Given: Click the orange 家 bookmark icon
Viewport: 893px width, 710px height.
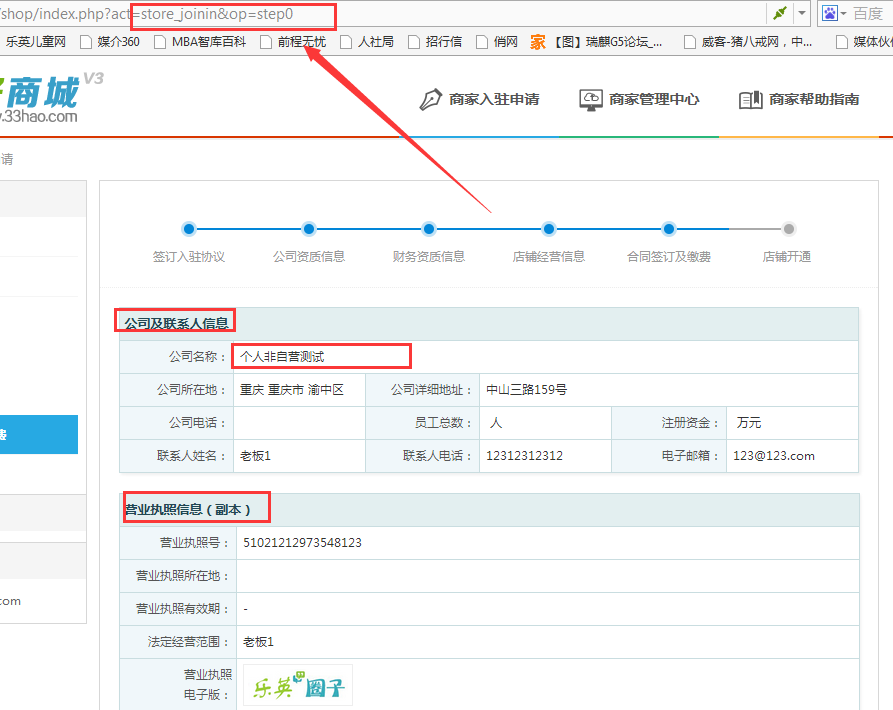Looking at the screenshot, I should click(x=538, y=42).
